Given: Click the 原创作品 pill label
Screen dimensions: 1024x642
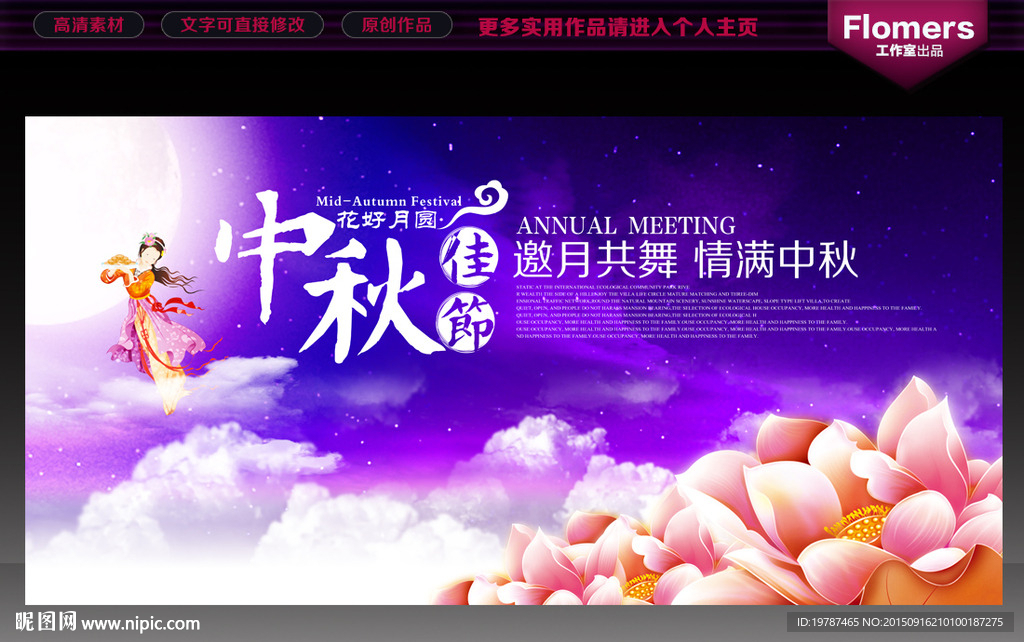Looking at the screenshot, I should point(396,25).
